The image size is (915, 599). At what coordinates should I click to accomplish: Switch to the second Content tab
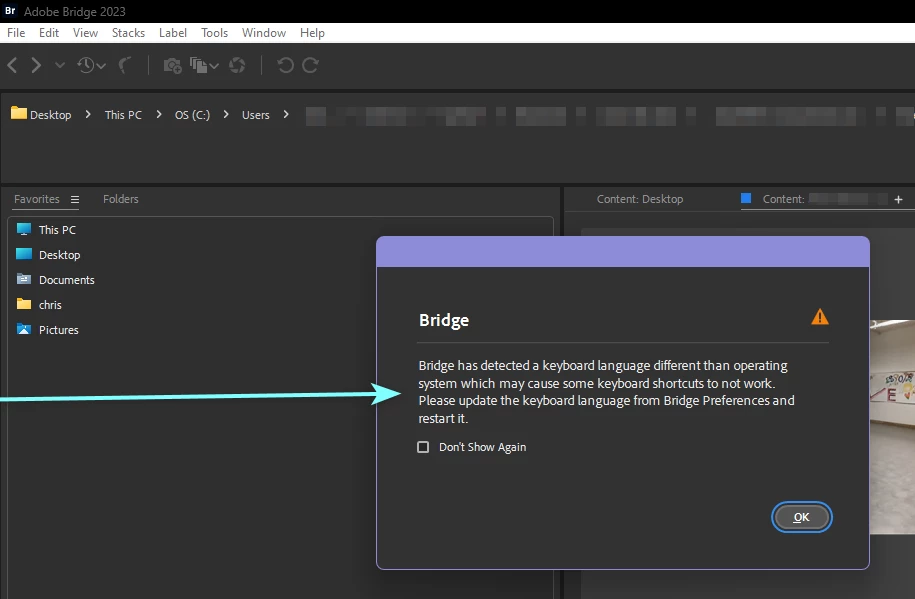815,199
